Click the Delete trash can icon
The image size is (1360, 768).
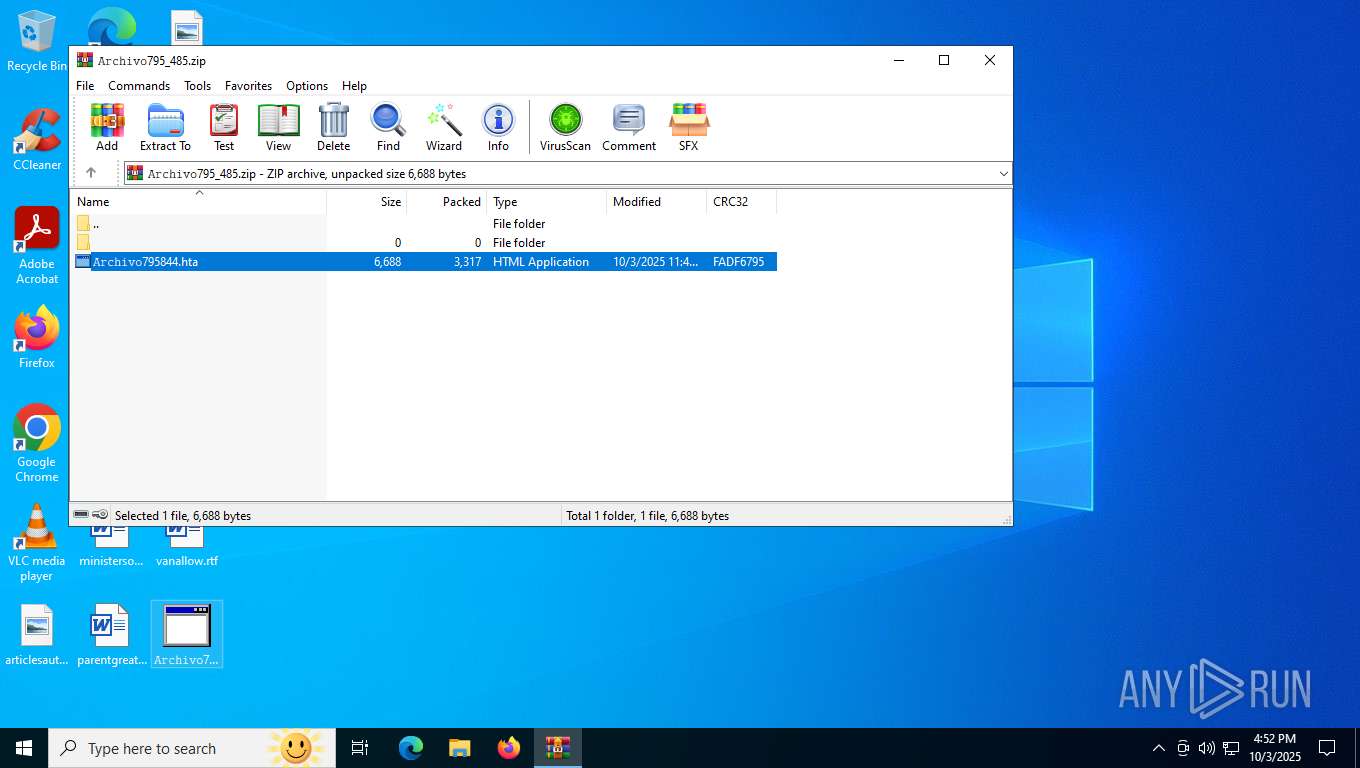[333, 127]
